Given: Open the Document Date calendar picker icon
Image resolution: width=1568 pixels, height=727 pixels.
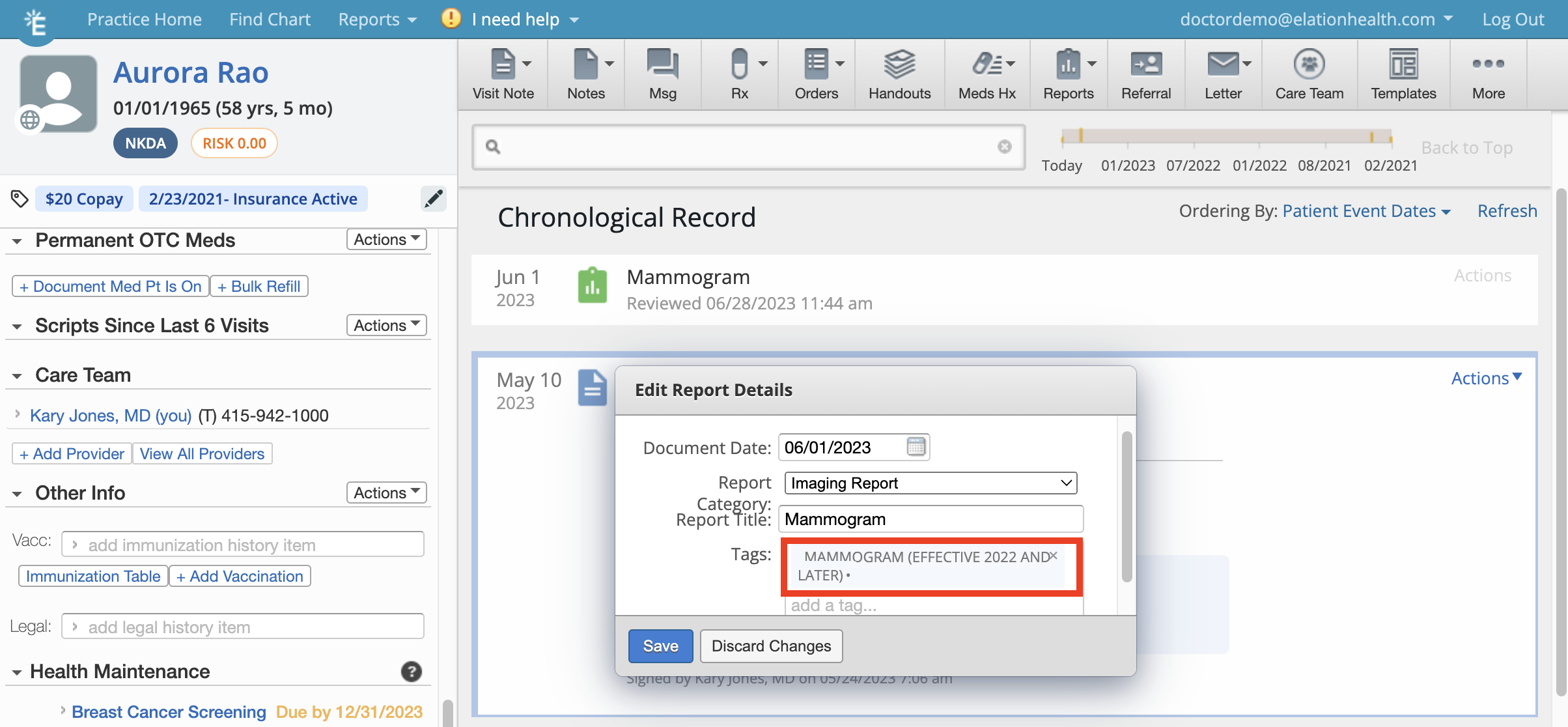Looking at the screenshot, I should [x=916, y=447].
